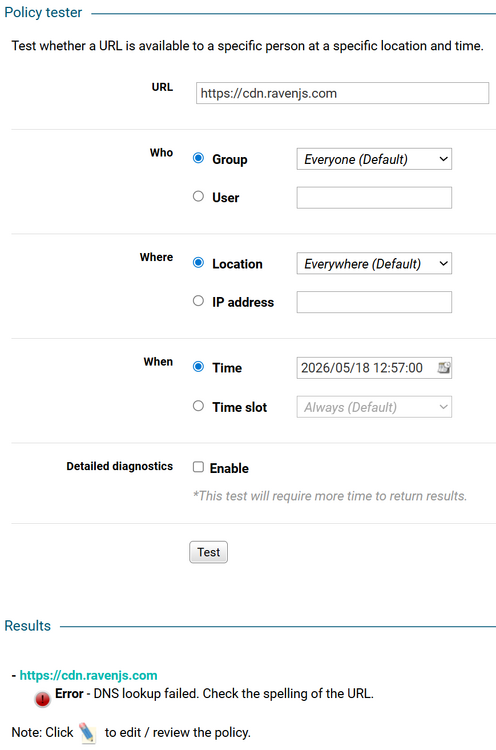Image resolution: width=496 pixels, height=750 pixels.
Task: Run the policy check with Test button
Action: pos(209,552)
